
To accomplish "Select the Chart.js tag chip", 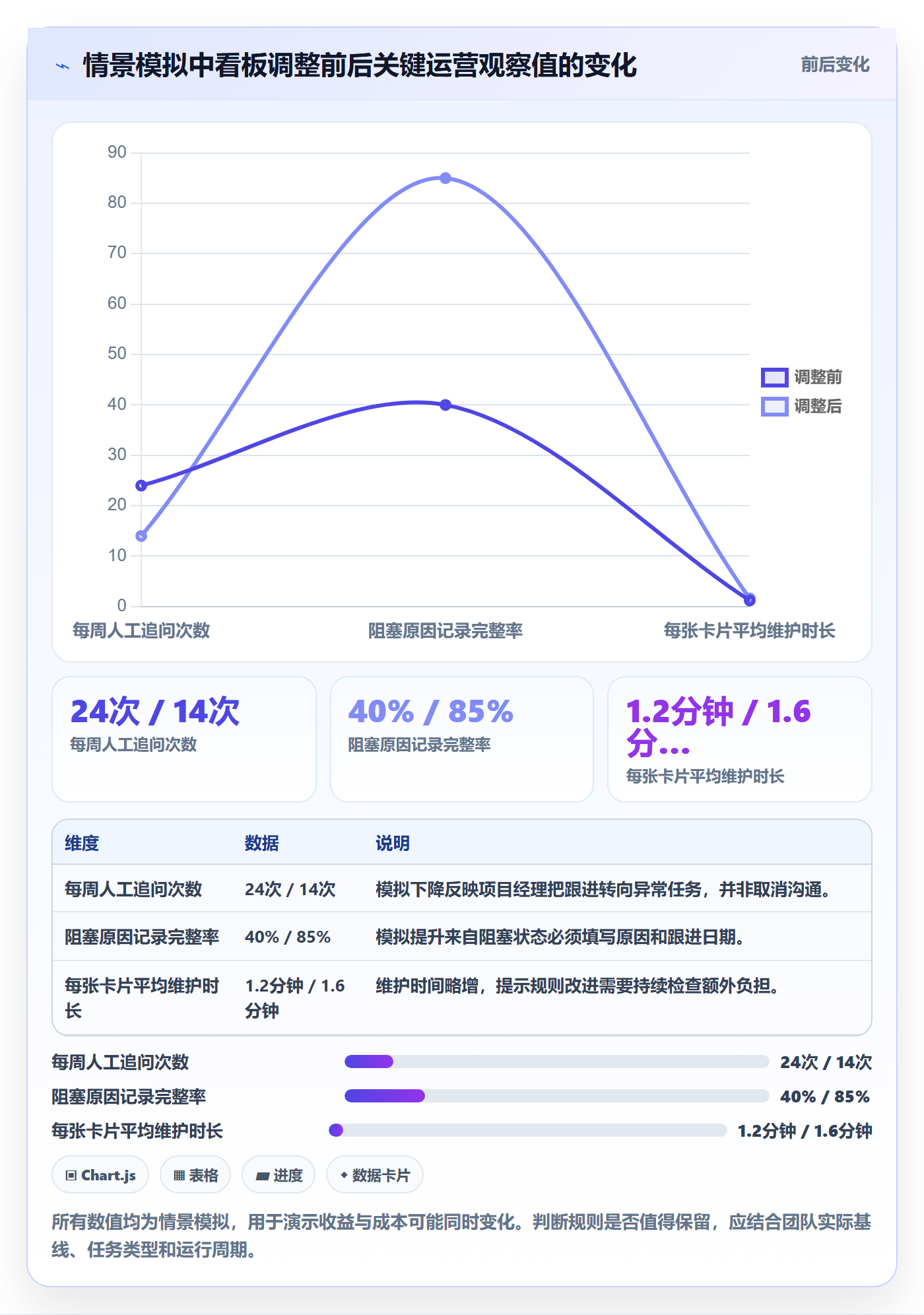I will [100, 1175].
